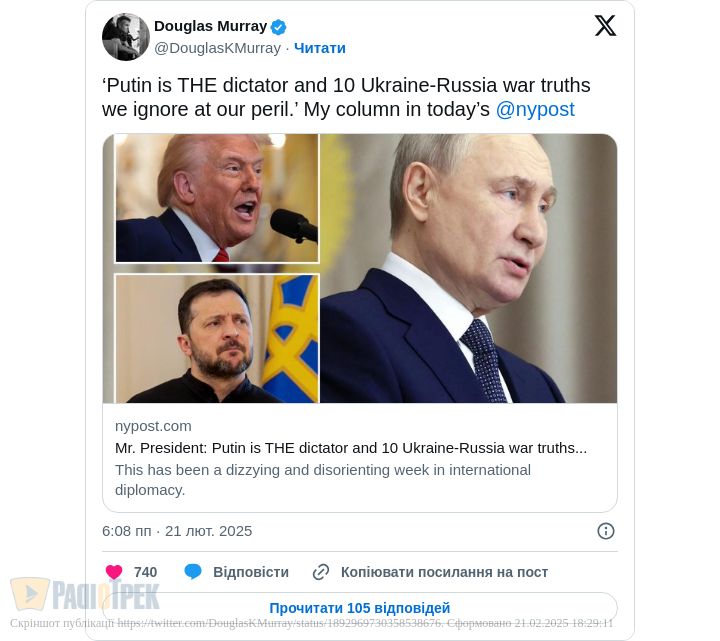Click the heart like icon
Screen dimensions: 720x641
(114, 572)
